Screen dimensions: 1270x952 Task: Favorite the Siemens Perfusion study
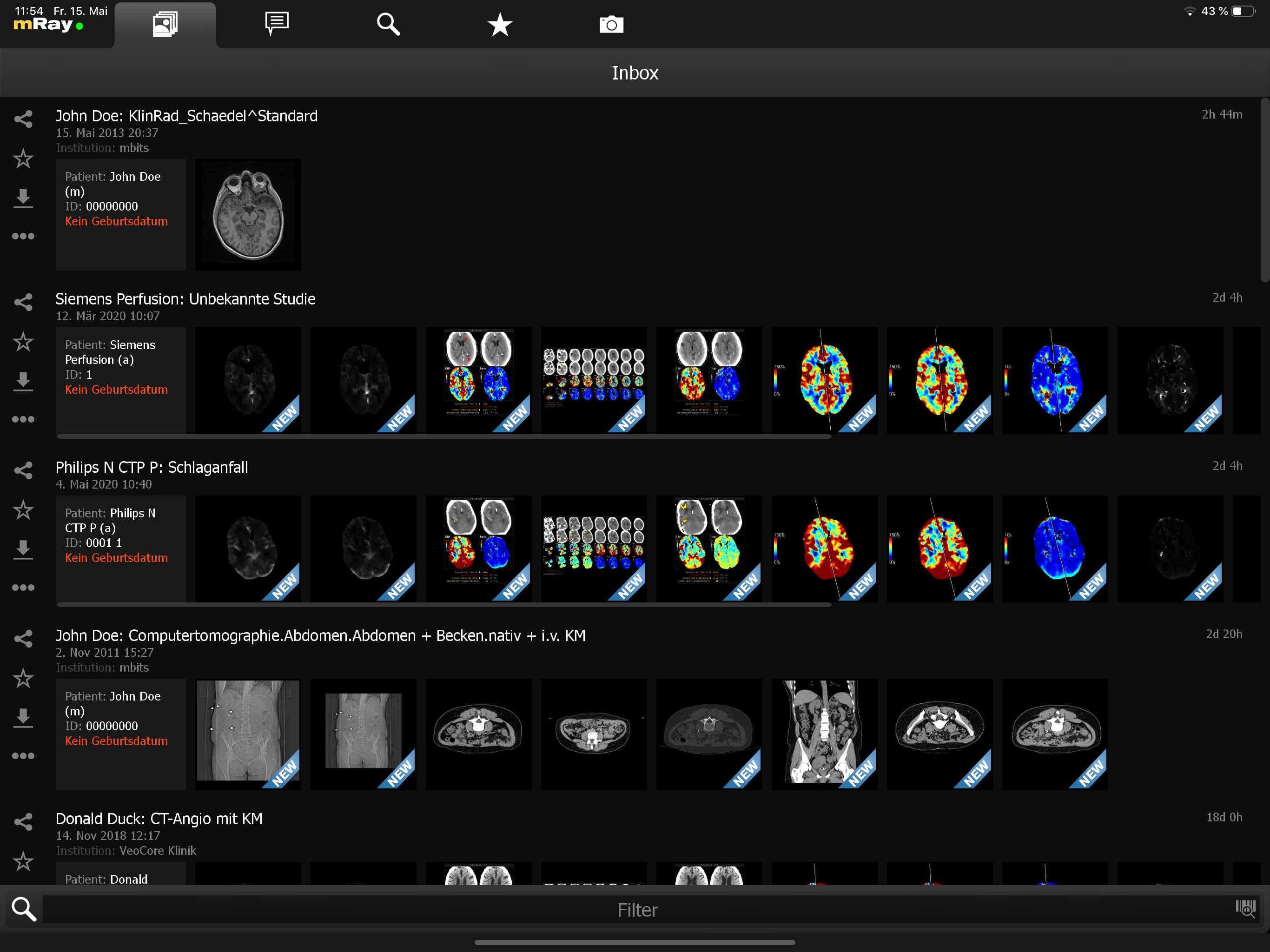coord(23,342)
